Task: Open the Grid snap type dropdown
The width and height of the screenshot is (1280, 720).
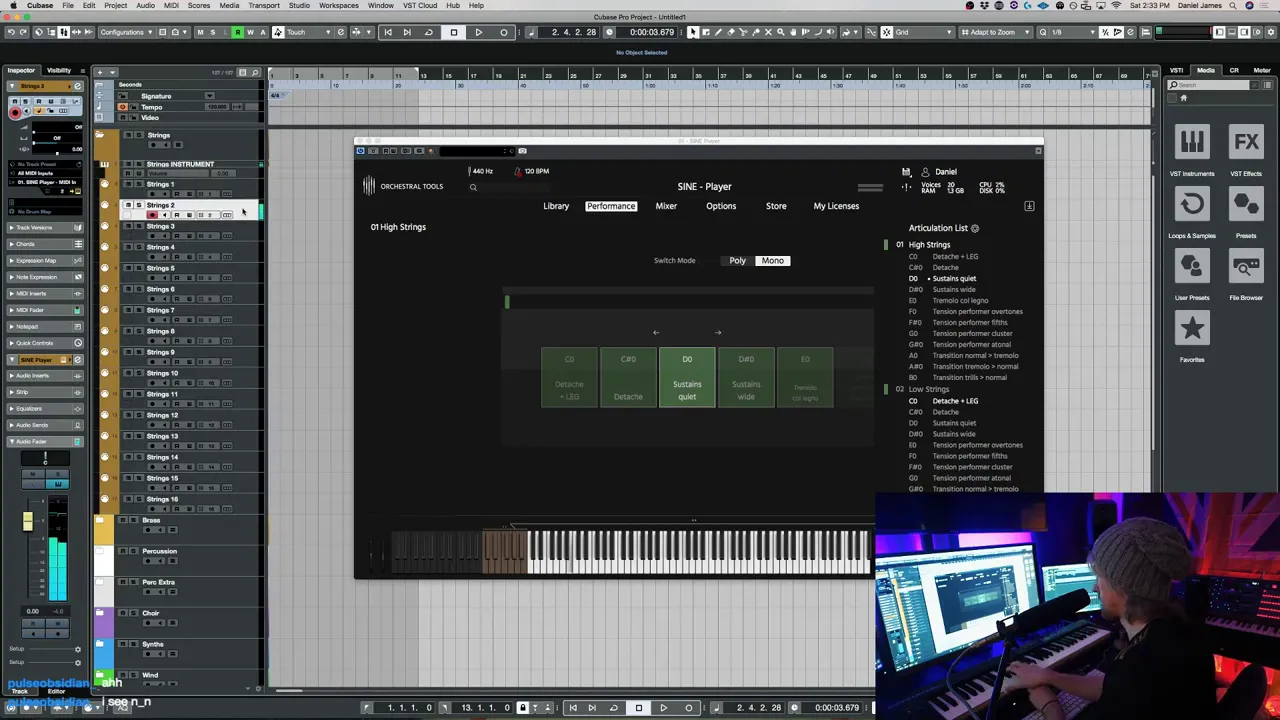Action: [923, 32]
